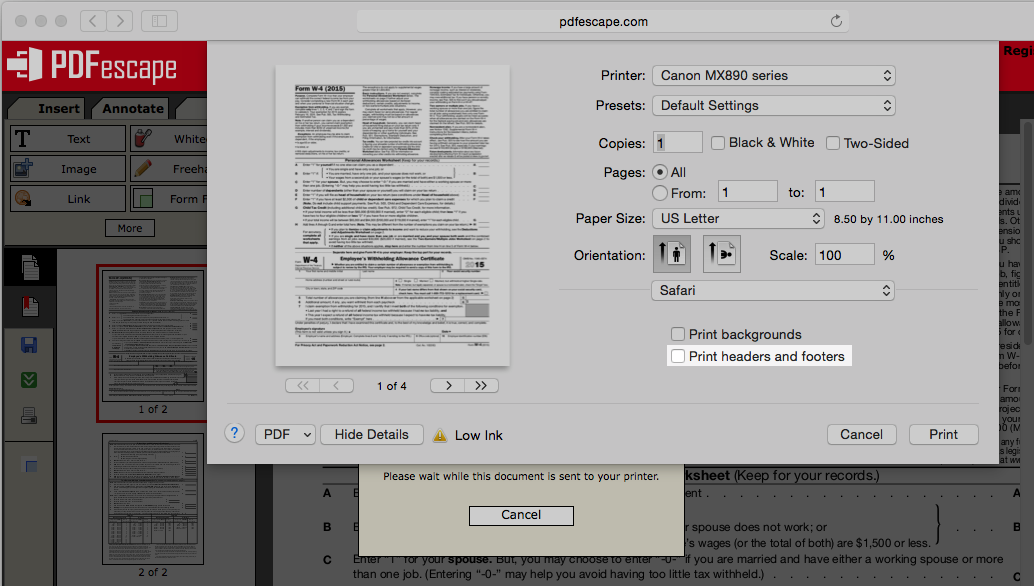Image resolution: width=1034 pixels, height=586 pixels.
Task: Go to previous preview page
Action: [337, 386]
